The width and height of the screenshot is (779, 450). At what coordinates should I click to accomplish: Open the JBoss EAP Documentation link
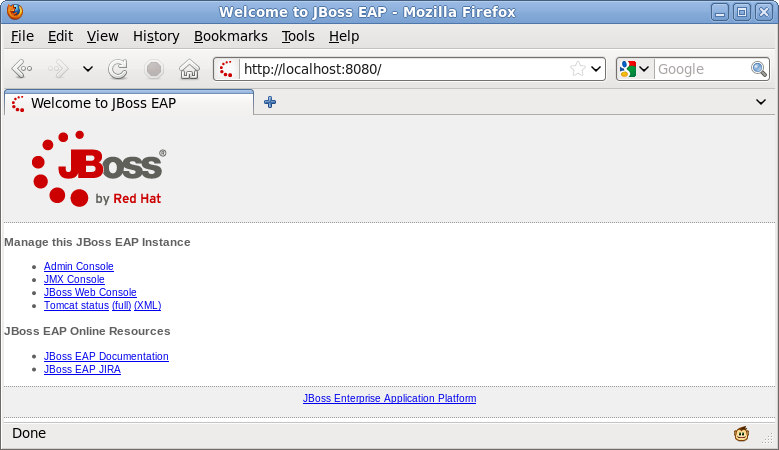[106, 356]
